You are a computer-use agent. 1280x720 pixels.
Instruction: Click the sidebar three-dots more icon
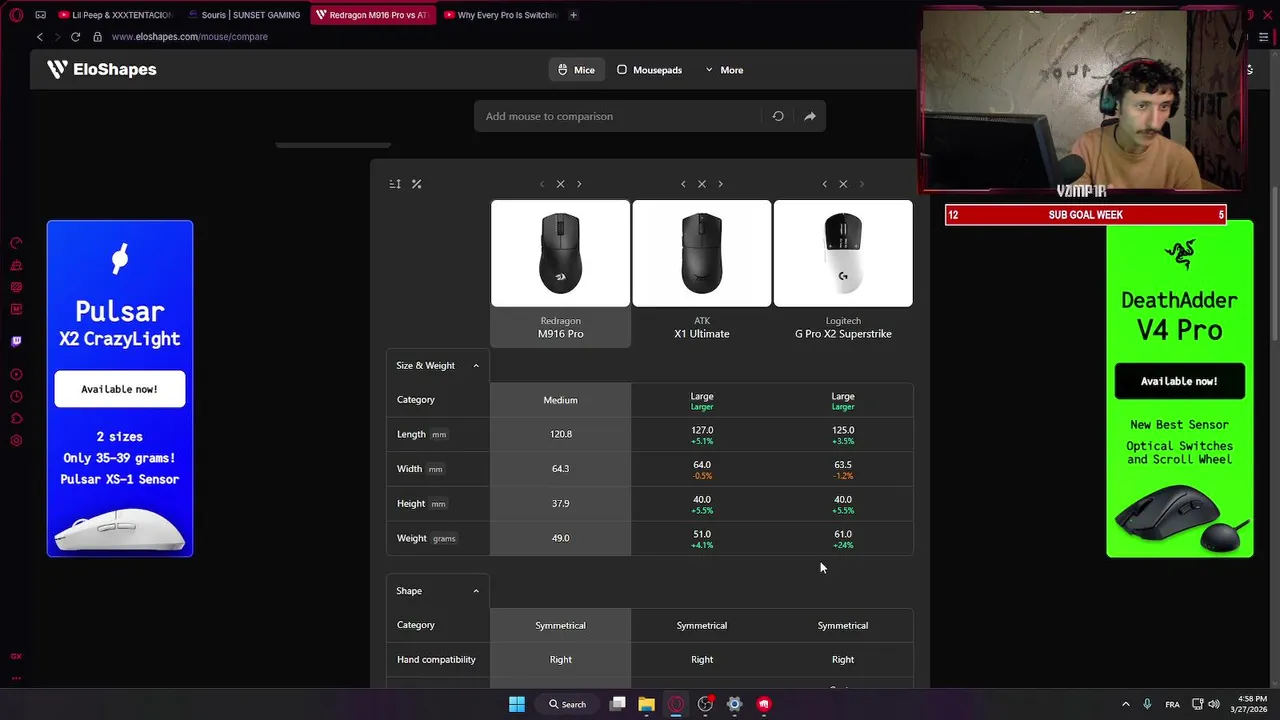(x=16, y=678)
